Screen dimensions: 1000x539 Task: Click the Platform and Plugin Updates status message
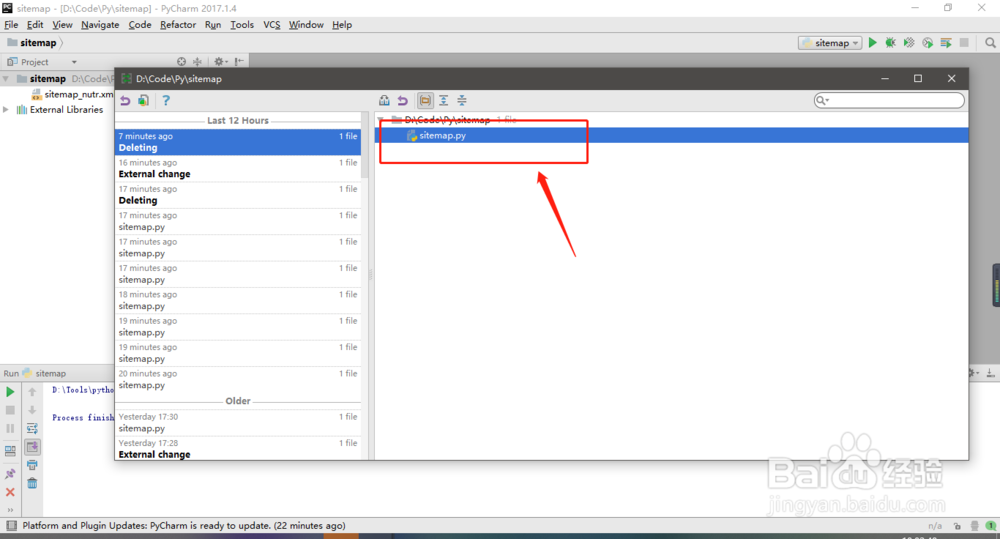pos(184,526)
